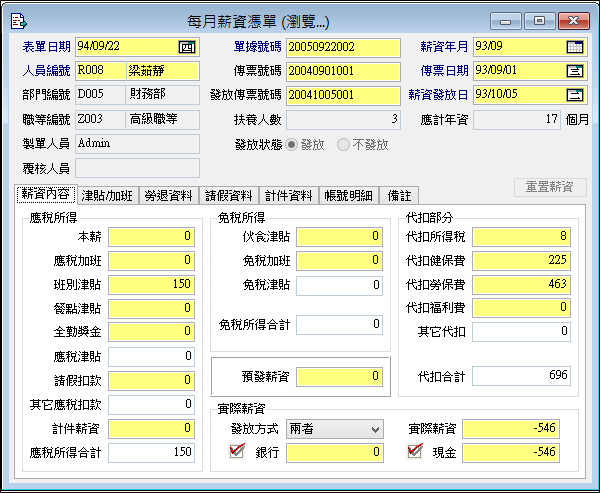Click the 代扣健保費 amount field
Image resolution: width=600 pixels, height=493 pixels.
click(521, 261)
